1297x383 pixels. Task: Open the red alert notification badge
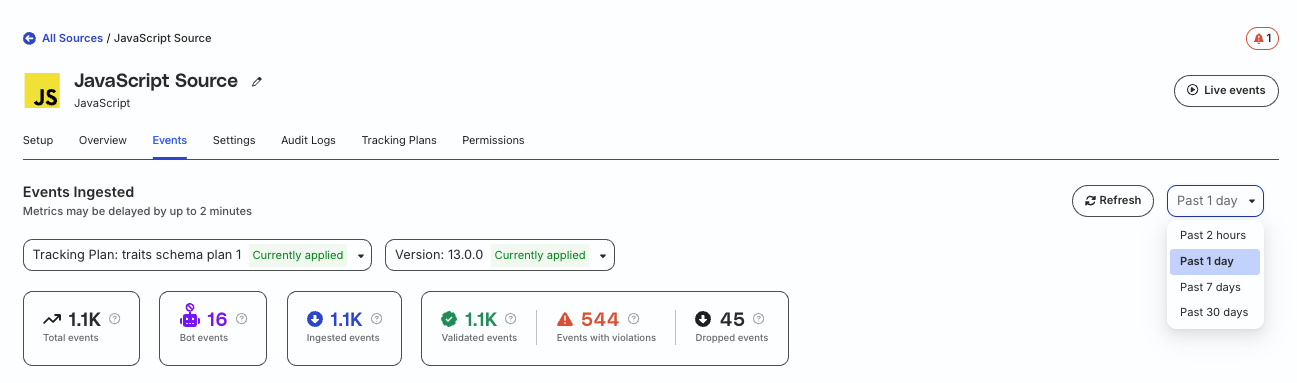[x=1262, y=39]
